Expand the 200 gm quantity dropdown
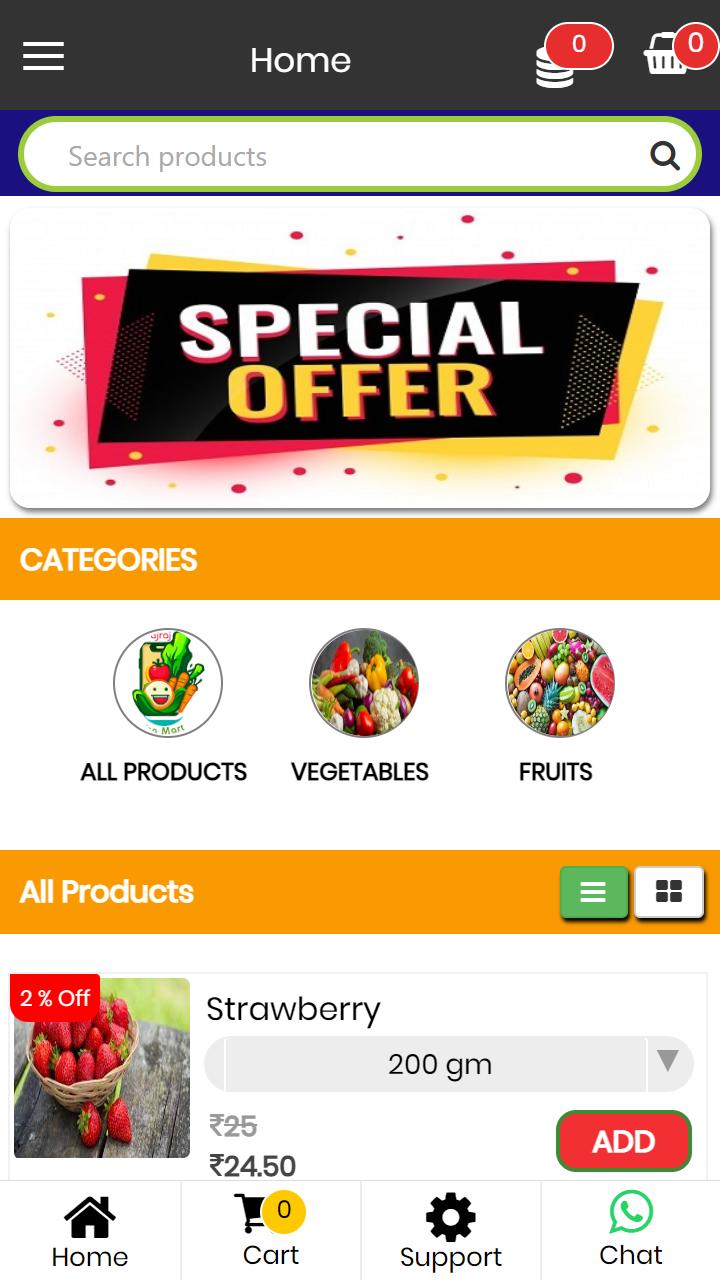Screen dimensions: 720x1280 [449, 1064]
